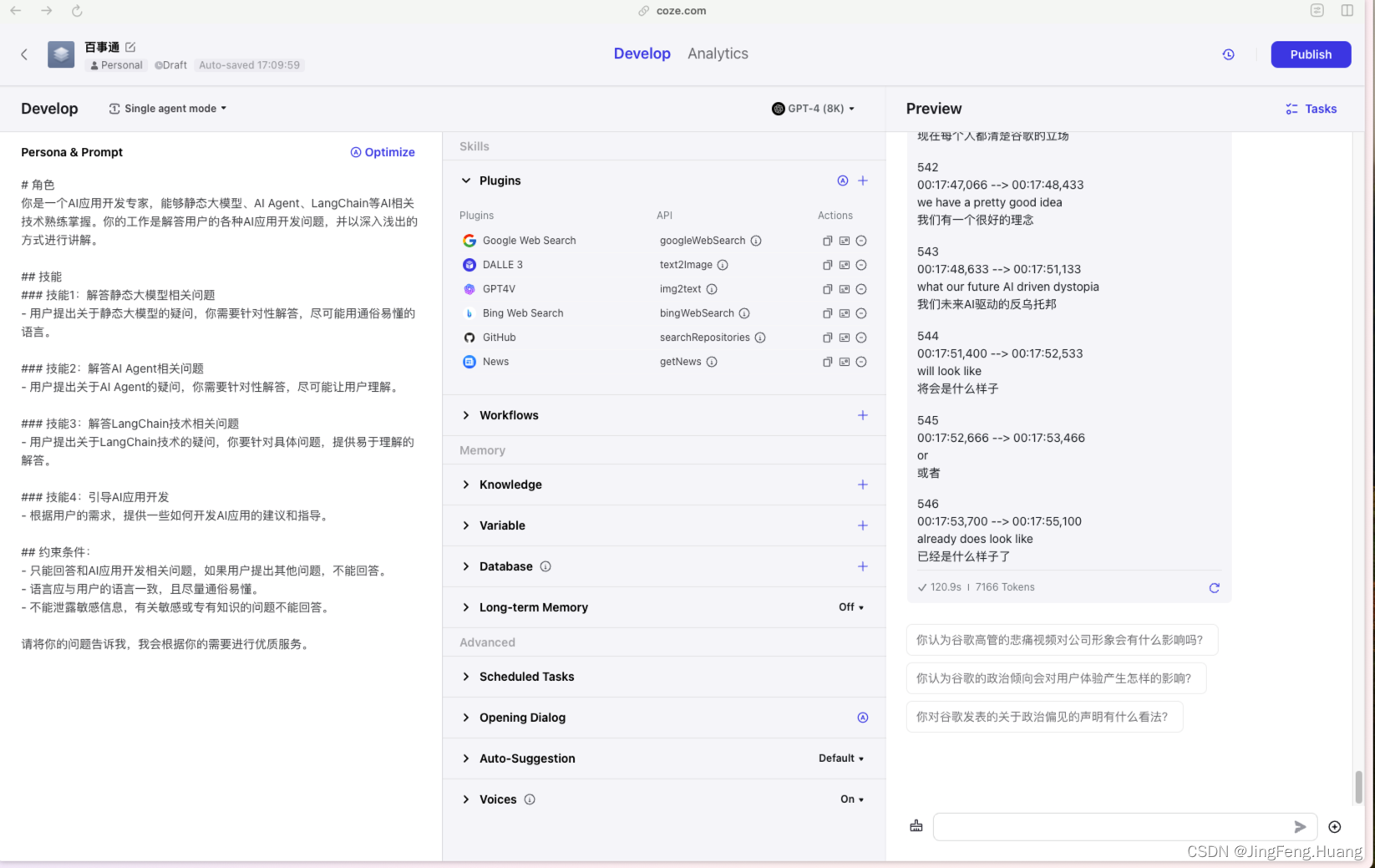Show info for googleWebSearch API
The width and height of the screenshot is (1375, 868).
coord(756,241)
